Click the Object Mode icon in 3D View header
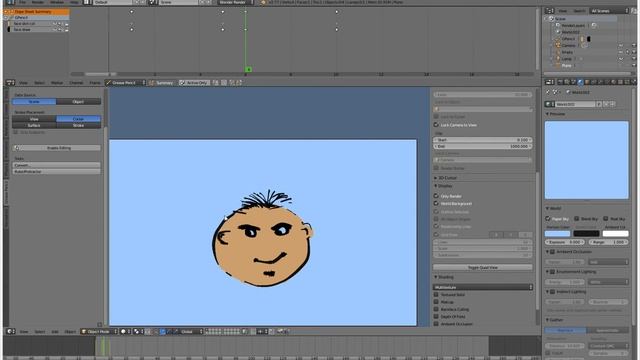Screen dimensions: 640x360 (x=84, y=331)
